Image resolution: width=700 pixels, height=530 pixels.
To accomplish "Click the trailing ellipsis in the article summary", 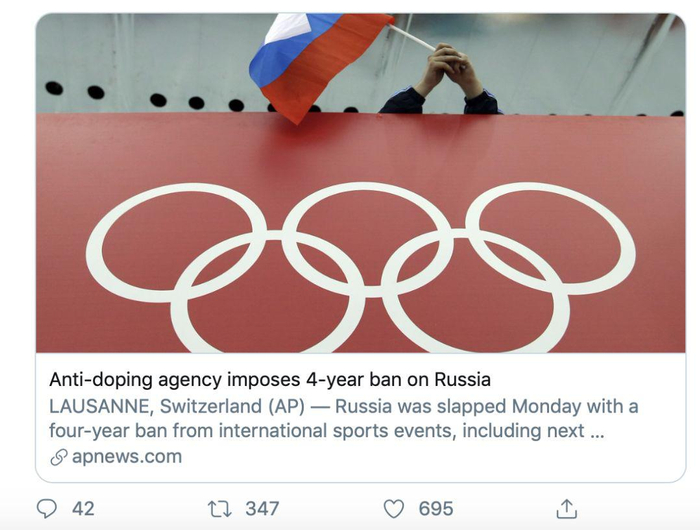I will point(598,431).
